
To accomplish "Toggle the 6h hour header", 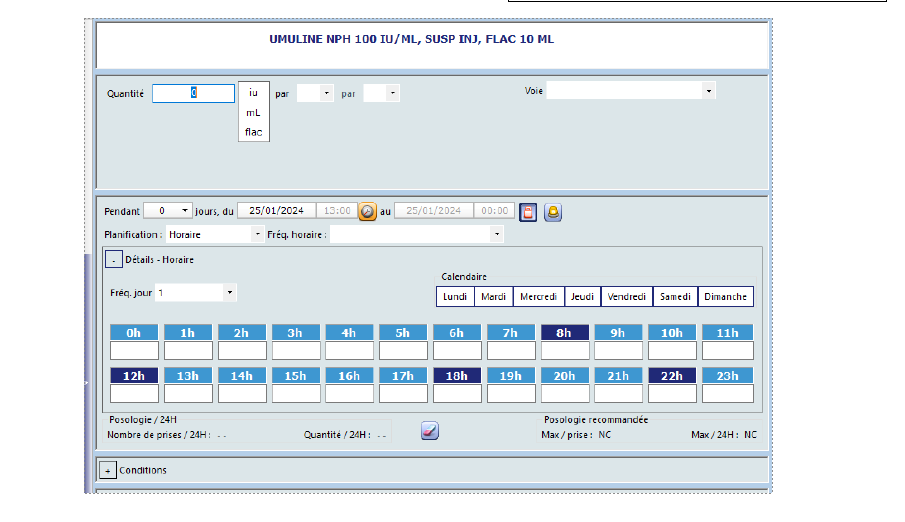I will click(x=457, y=333).
